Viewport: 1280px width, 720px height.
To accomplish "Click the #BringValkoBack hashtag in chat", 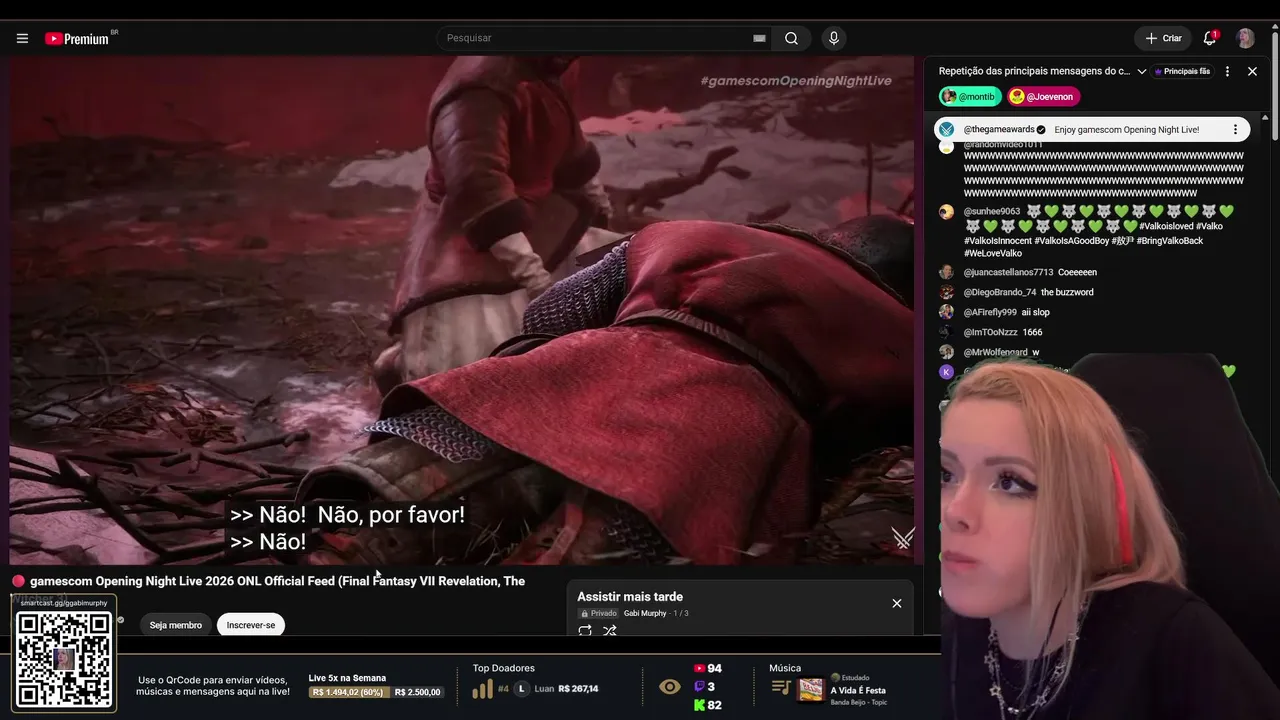I will pos(1170,241).
